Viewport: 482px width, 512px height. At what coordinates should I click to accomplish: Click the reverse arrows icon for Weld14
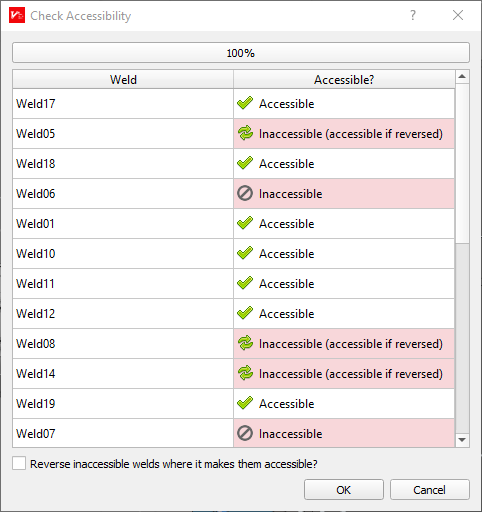point(245,373)
